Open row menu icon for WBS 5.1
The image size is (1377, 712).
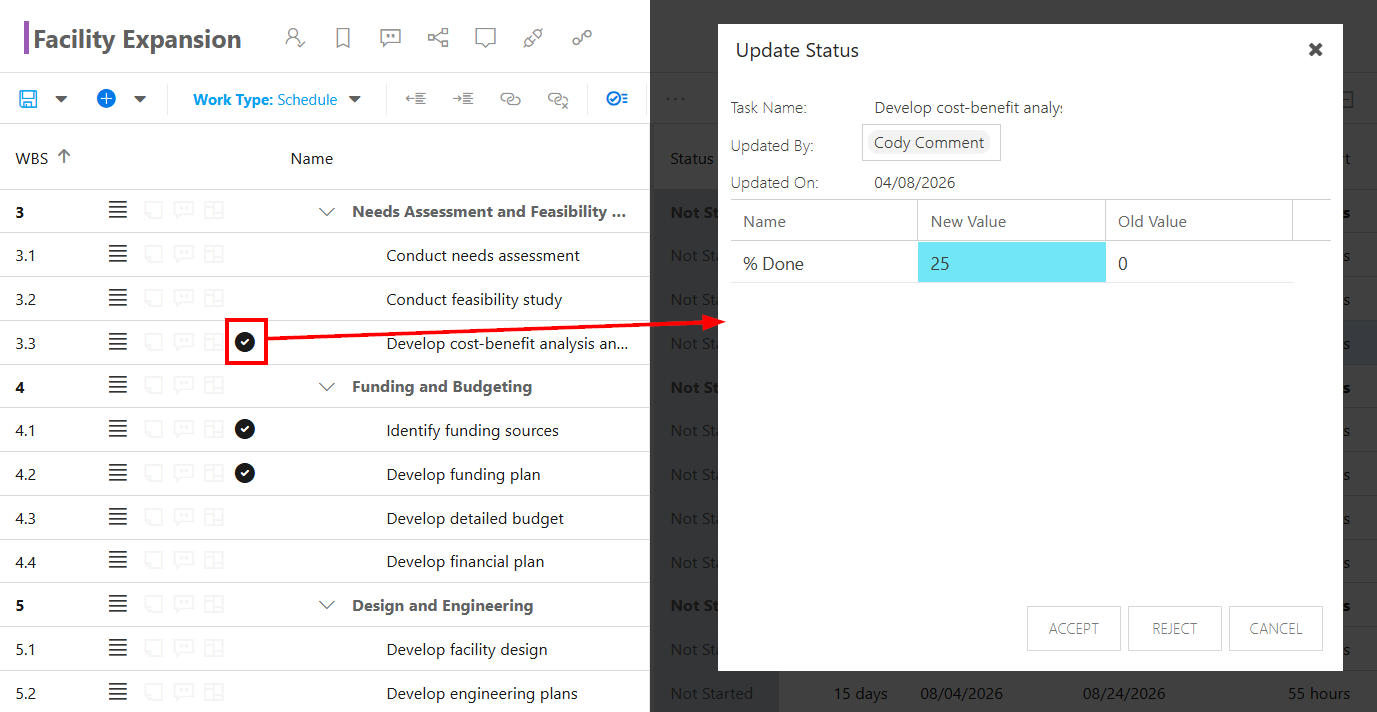pos(118,648)
